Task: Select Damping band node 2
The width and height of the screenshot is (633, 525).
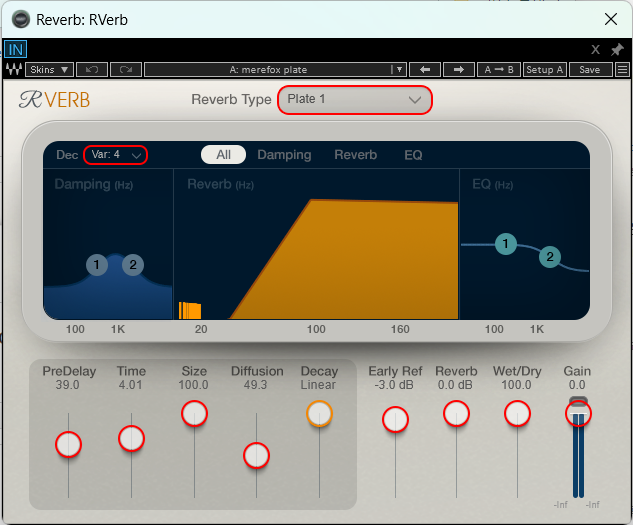Action: 133,265
